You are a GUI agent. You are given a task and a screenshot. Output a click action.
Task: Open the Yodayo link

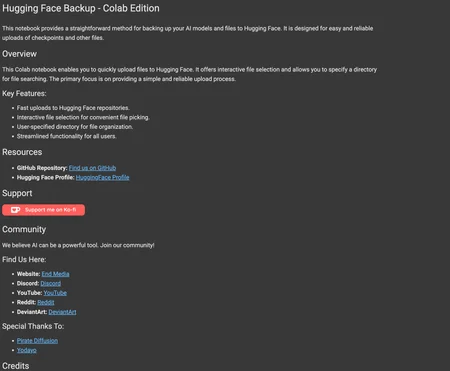[x=27, y=350]
